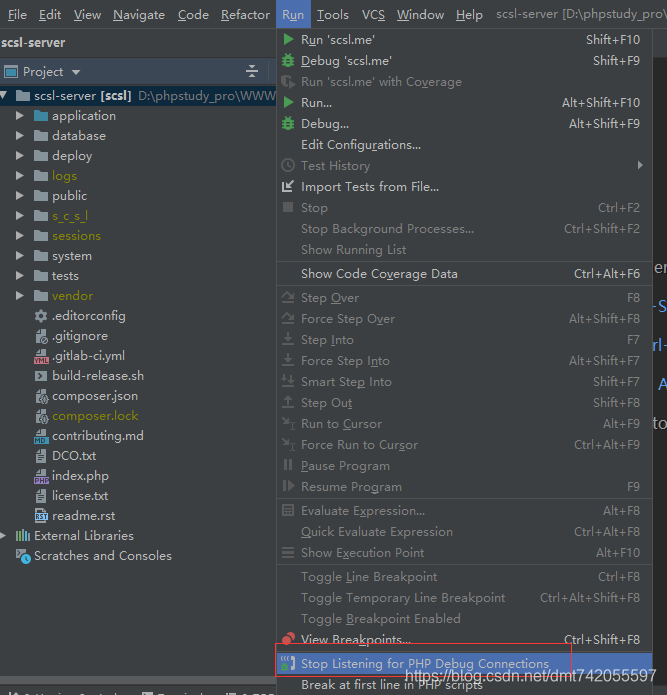Screen dimensions: 667x695
Task: Open the Code menu
Action: pyautogui.click(x=193, y=15)
